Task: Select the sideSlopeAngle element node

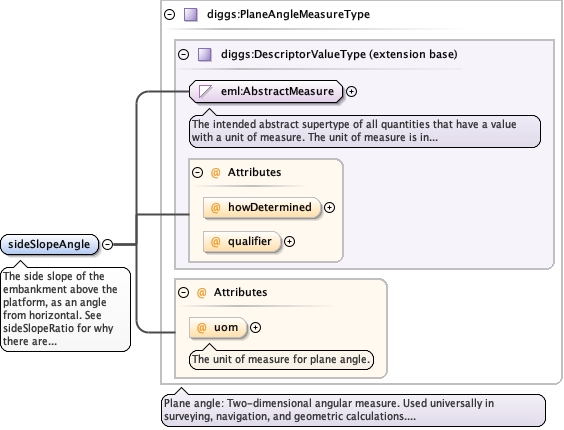Action: click(49, 244)
